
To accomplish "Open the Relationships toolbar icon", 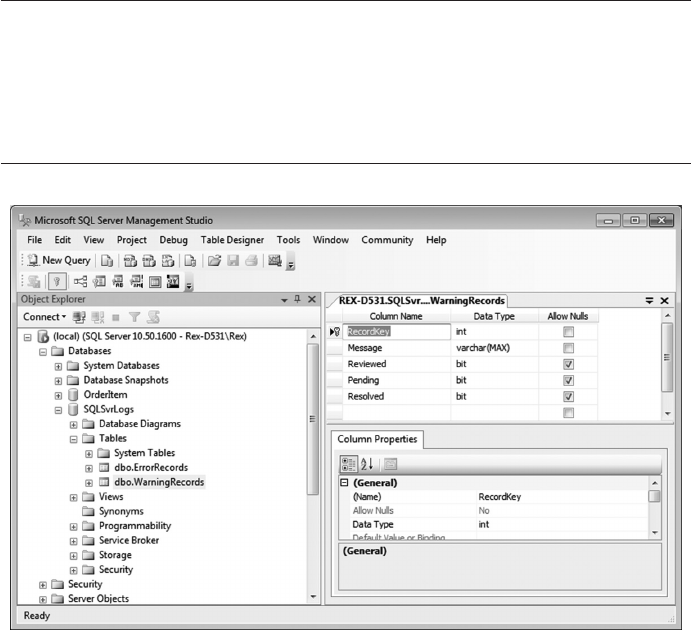I will (80, 282).
